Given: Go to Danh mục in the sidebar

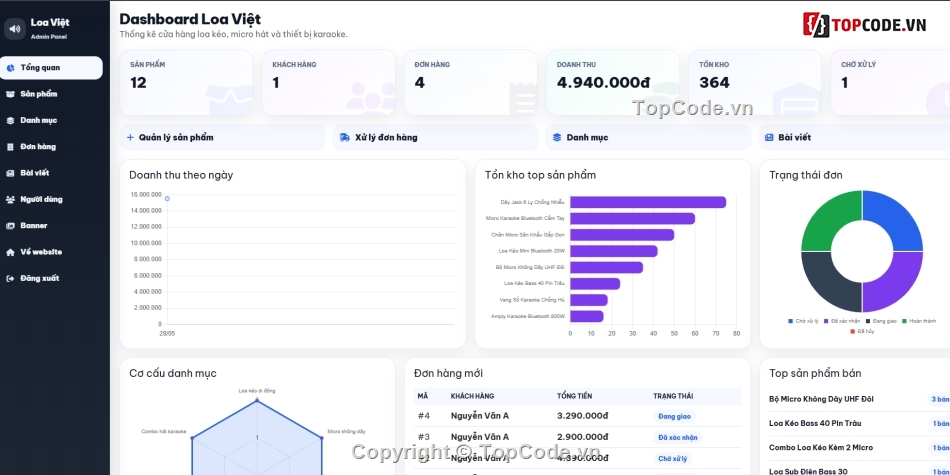Looking at the screenshot, I should 51,121.
